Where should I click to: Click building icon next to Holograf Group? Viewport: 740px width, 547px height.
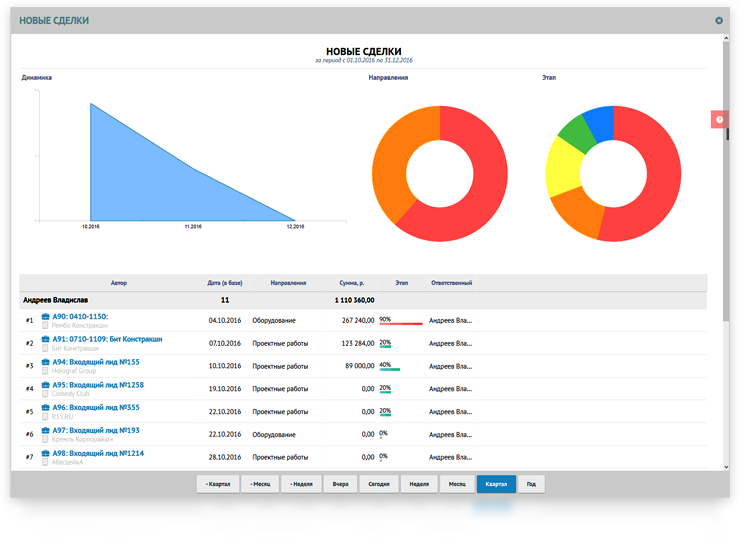coord(45,370)
